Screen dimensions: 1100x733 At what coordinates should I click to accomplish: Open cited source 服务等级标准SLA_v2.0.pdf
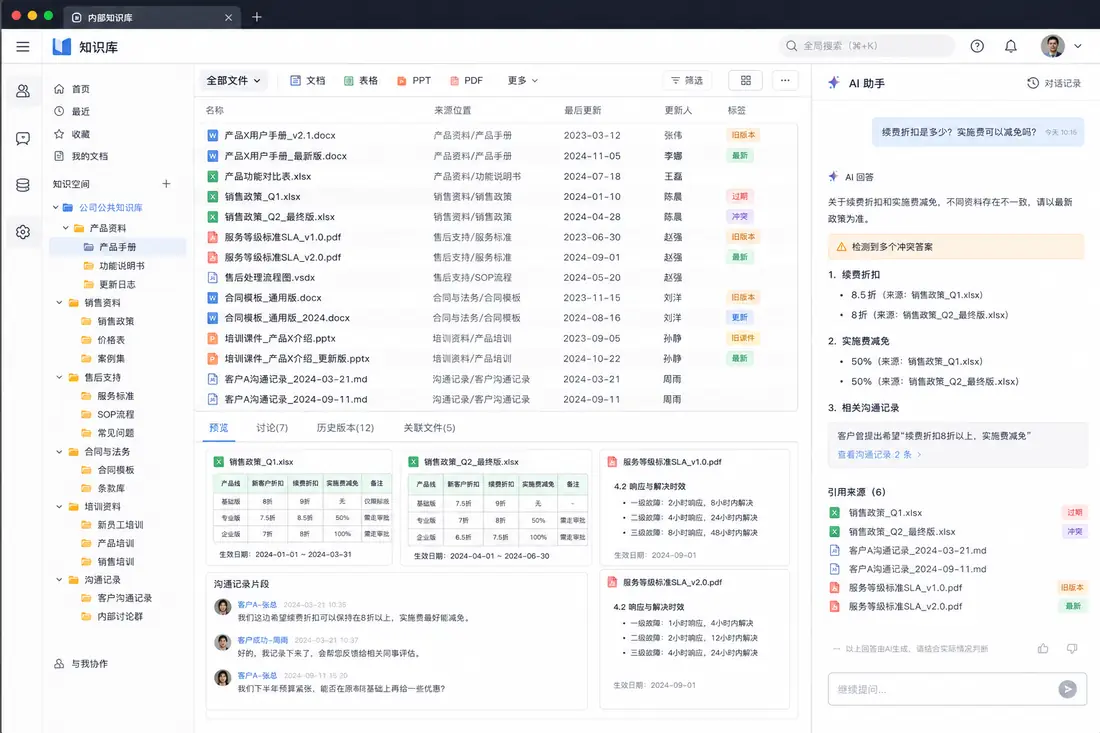click(x=957, y=607)
